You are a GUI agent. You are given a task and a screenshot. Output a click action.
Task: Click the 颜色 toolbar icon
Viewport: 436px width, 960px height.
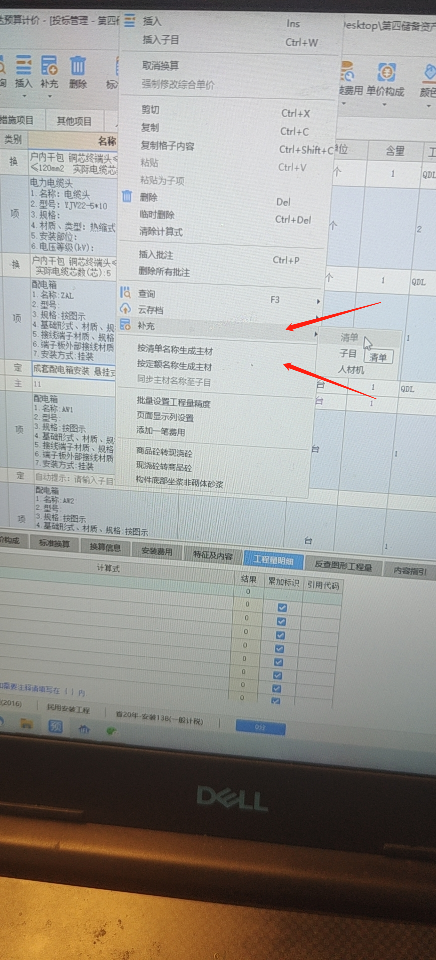430,73
